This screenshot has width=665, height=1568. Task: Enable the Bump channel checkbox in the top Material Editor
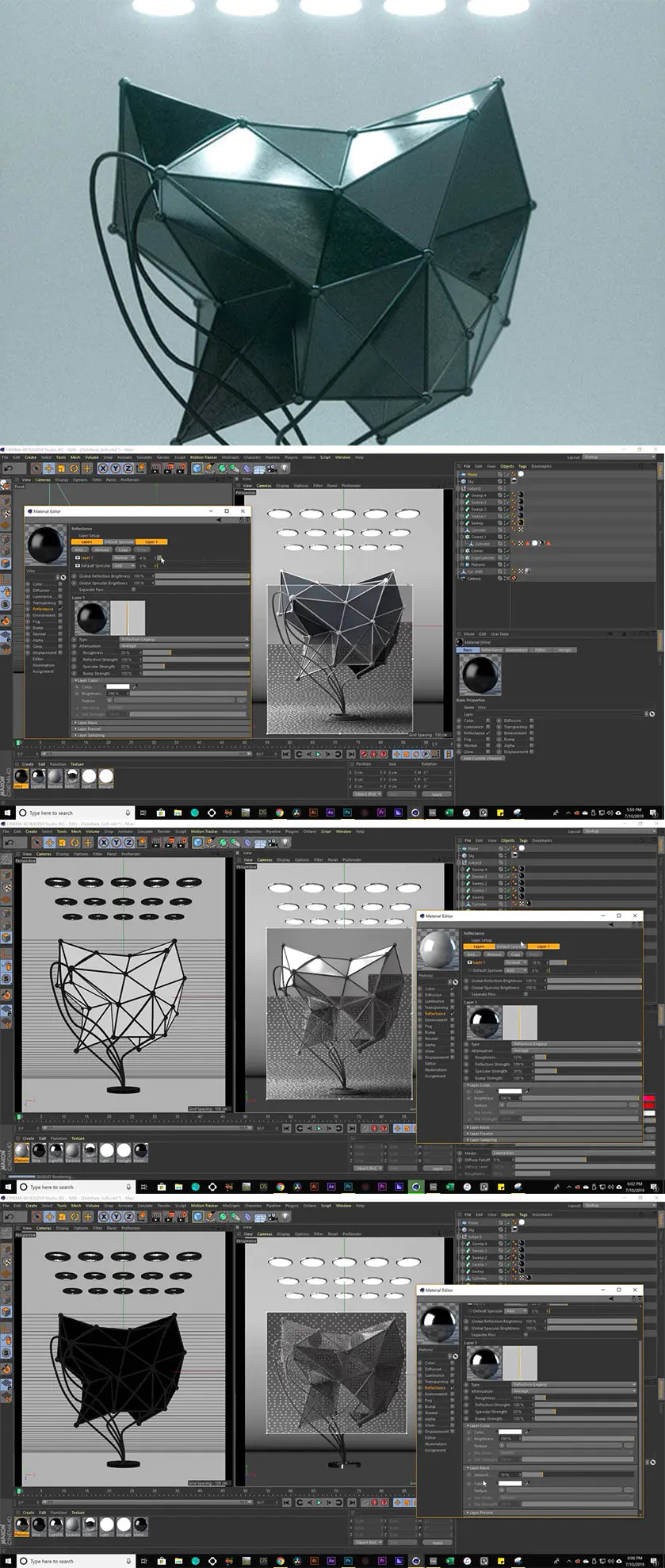59,628
